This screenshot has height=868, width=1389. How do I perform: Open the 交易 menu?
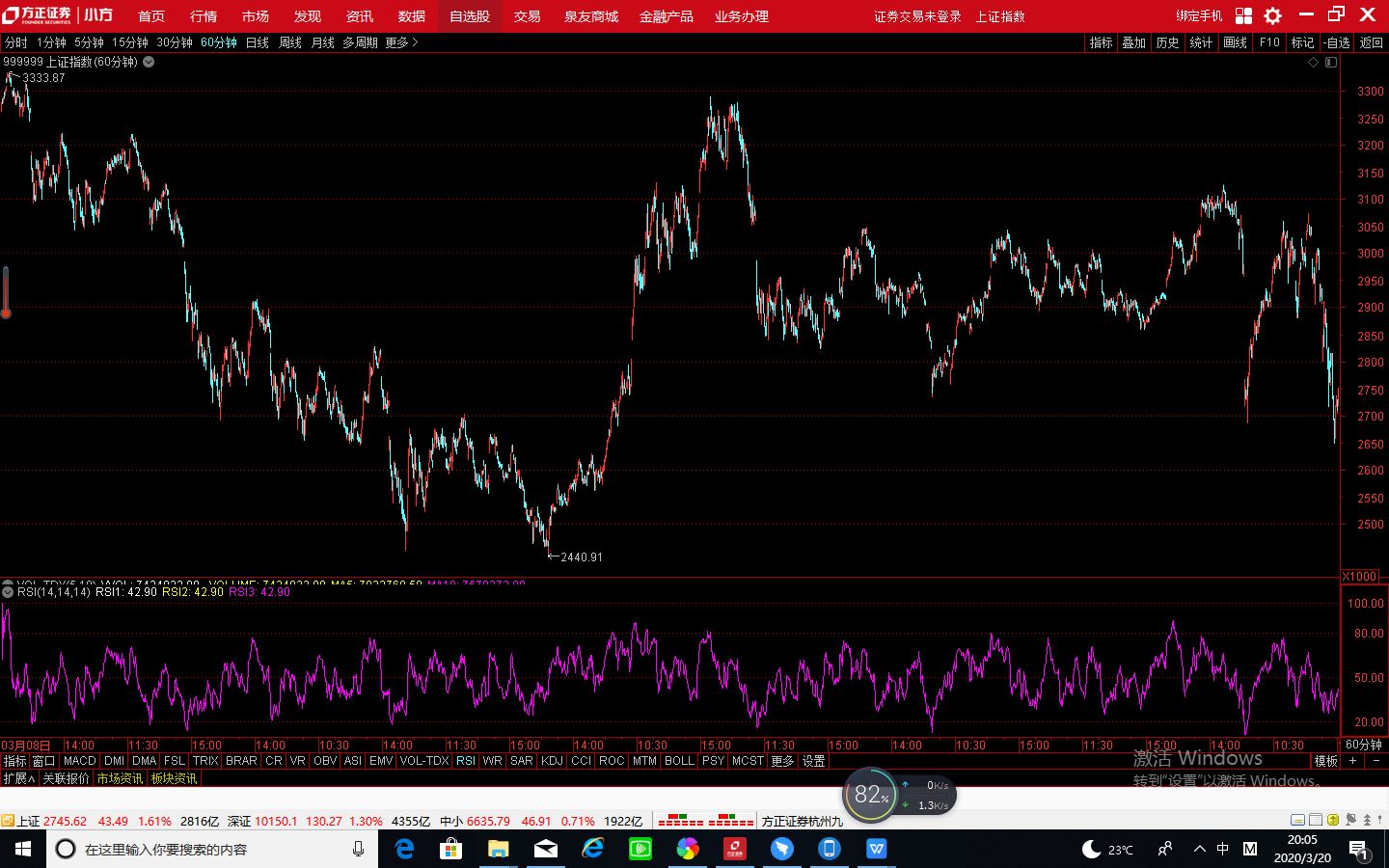click(527, 16)
